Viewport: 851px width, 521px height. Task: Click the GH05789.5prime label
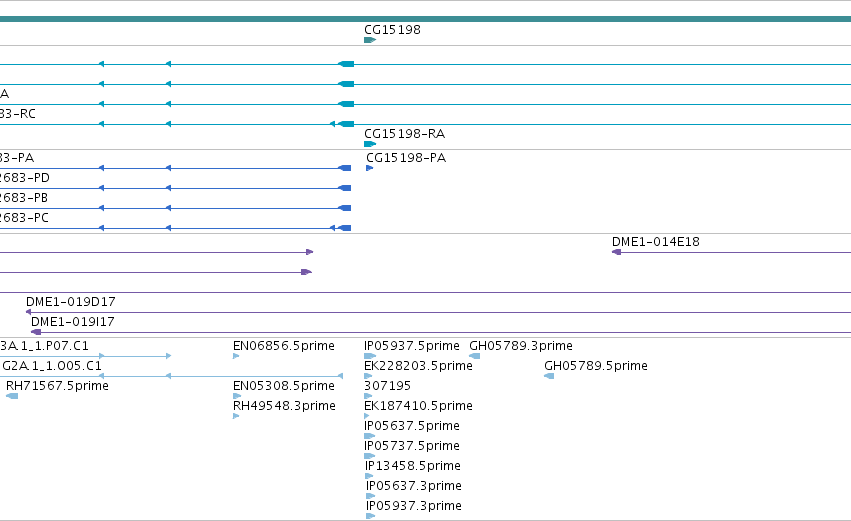[596, 366]
